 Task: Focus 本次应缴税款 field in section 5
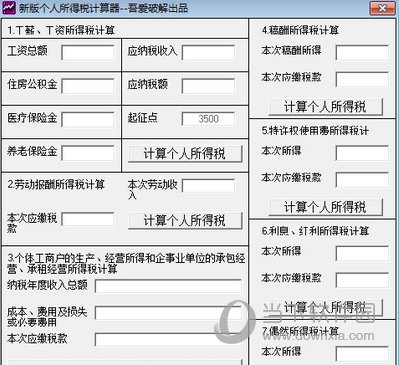[x=362, y=180]
